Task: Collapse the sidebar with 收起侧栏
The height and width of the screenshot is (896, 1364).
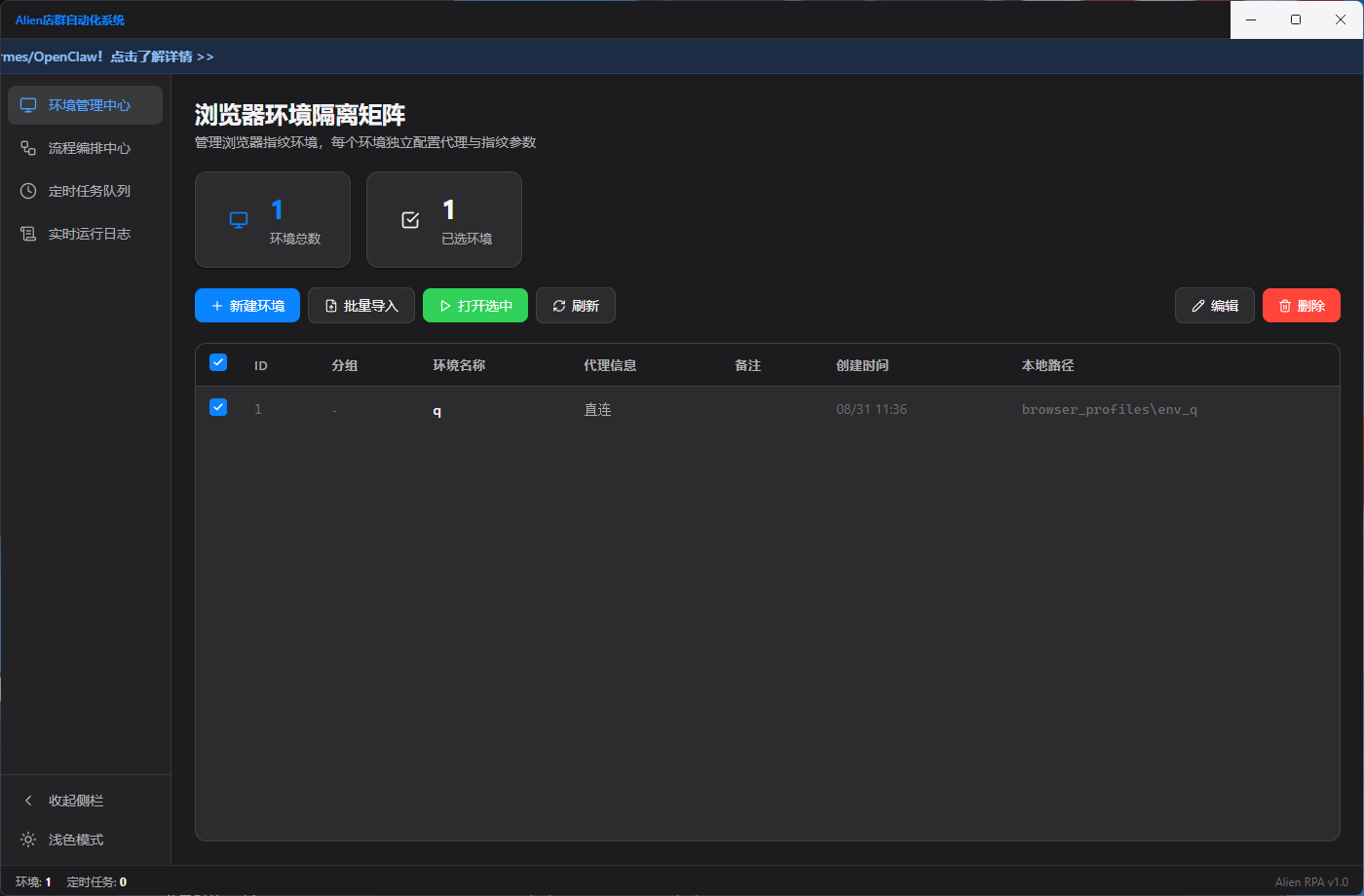Action: click(85, 801)
